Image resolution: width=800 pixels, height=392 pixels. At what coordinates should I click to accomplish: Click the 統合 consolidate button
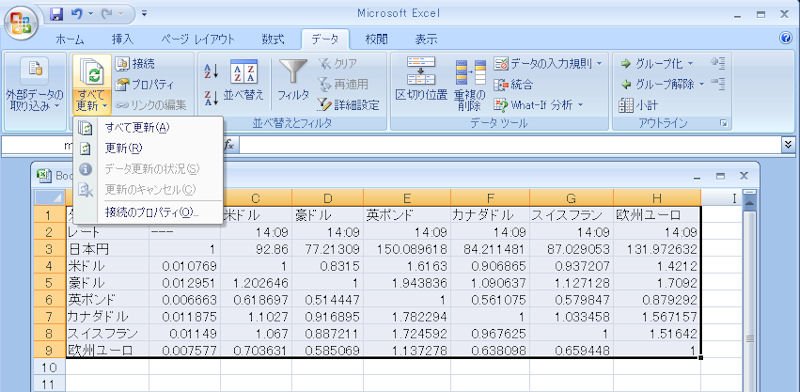pos(514,84)
